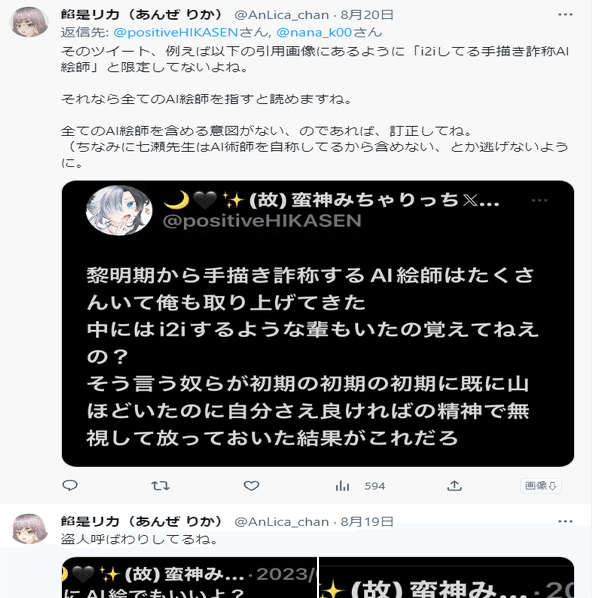Click the 飴是リカ display name on second tweet
Viewport: 598px width, 598px height.
(141, 521)
